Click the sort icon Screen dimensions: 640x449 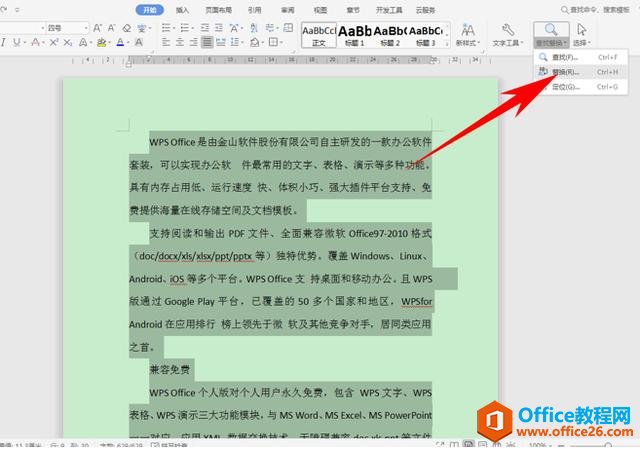click(254, 28)
